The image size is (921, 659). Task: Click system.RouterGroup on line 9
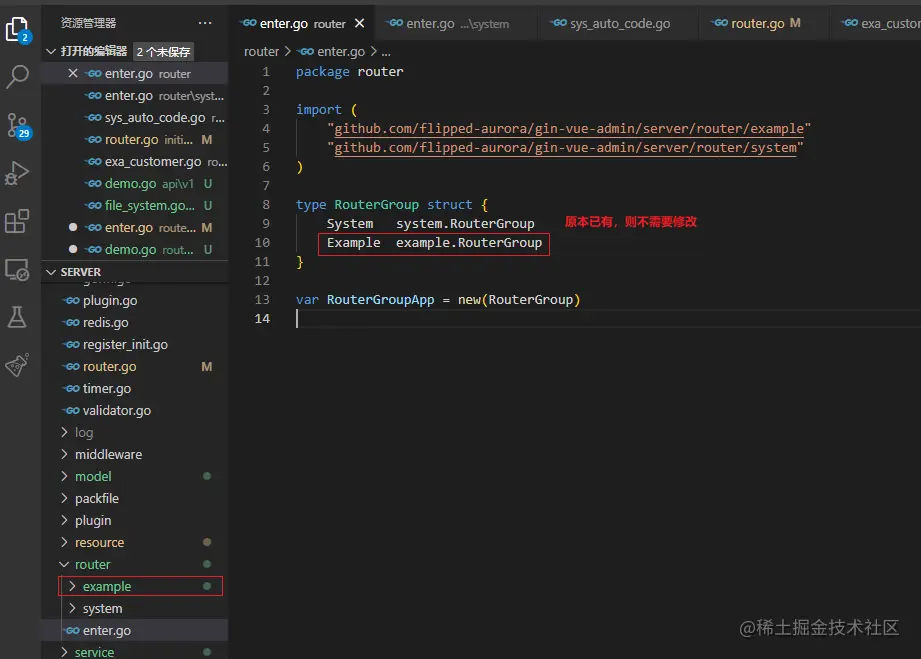(x=465, y=224)
